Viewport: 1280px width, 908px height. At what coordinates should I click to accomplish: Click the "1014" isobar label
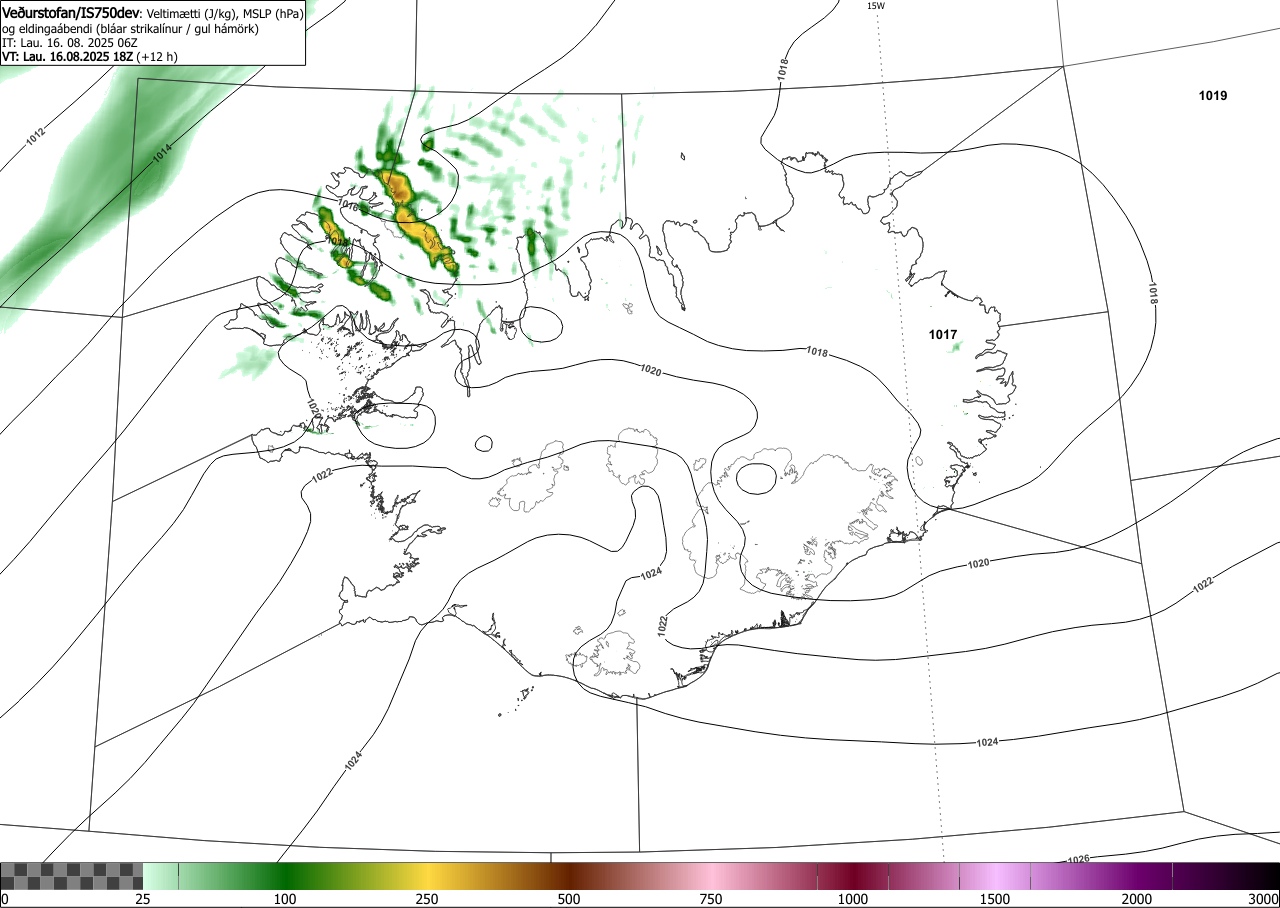pyautogui.click(x=162, y=154)
